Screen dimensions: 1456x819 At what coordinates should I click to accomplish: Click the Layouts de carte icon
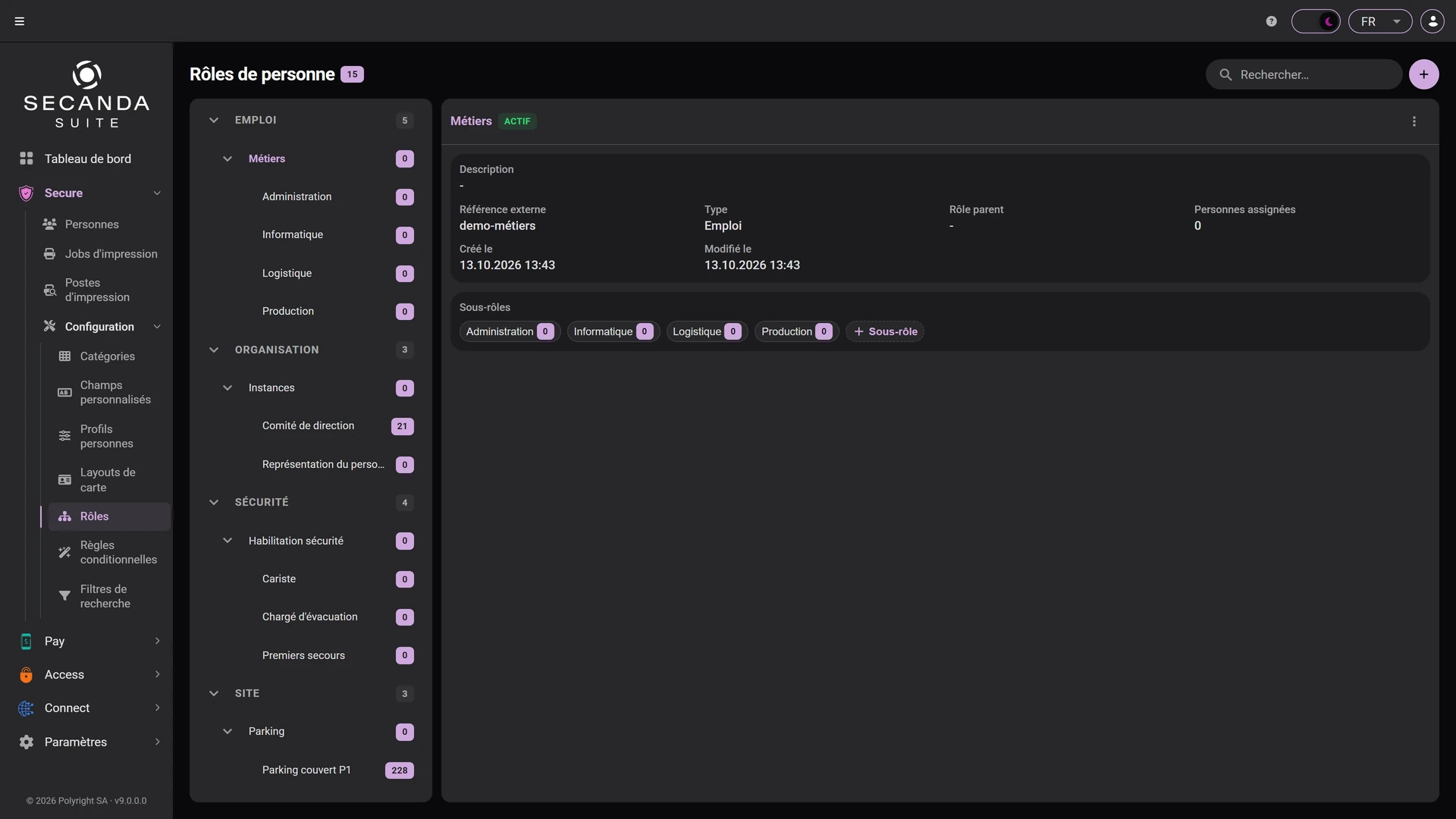pyautogui.click(x=64, y=480)
